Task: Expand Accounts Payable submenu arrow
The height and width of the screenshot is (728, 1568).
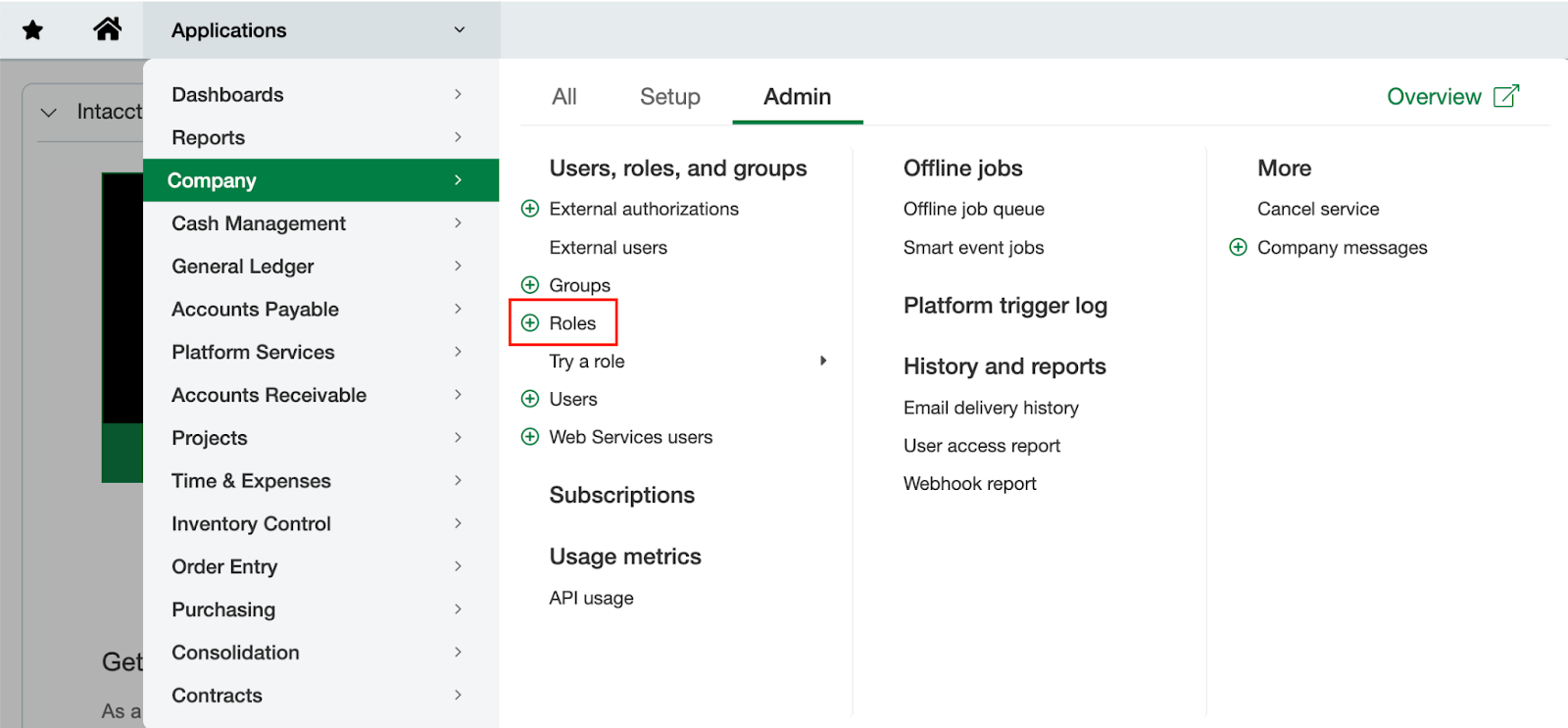Action: [458, 309]
